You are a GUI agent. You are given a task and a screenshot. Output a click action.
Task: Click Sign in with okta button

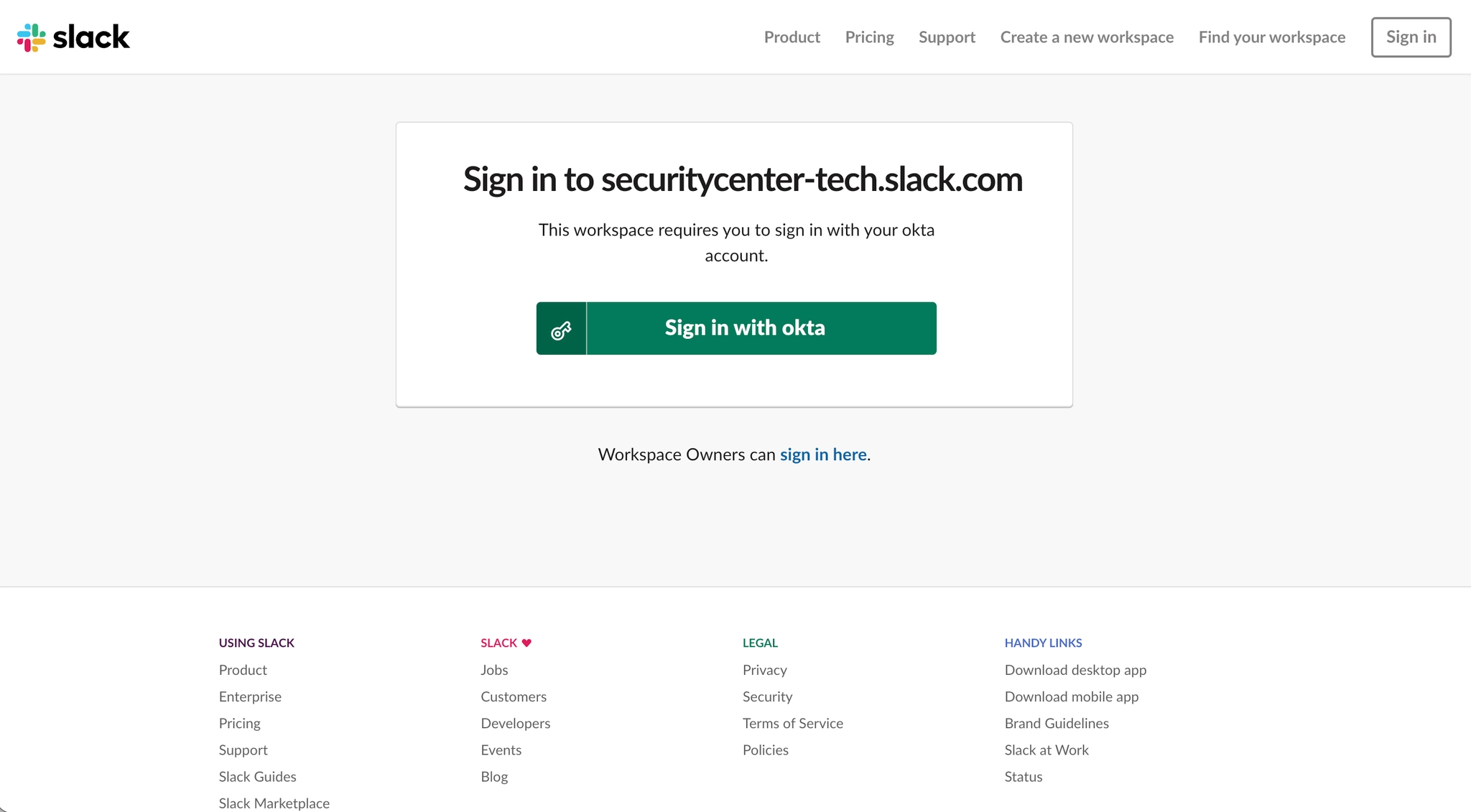736,328
